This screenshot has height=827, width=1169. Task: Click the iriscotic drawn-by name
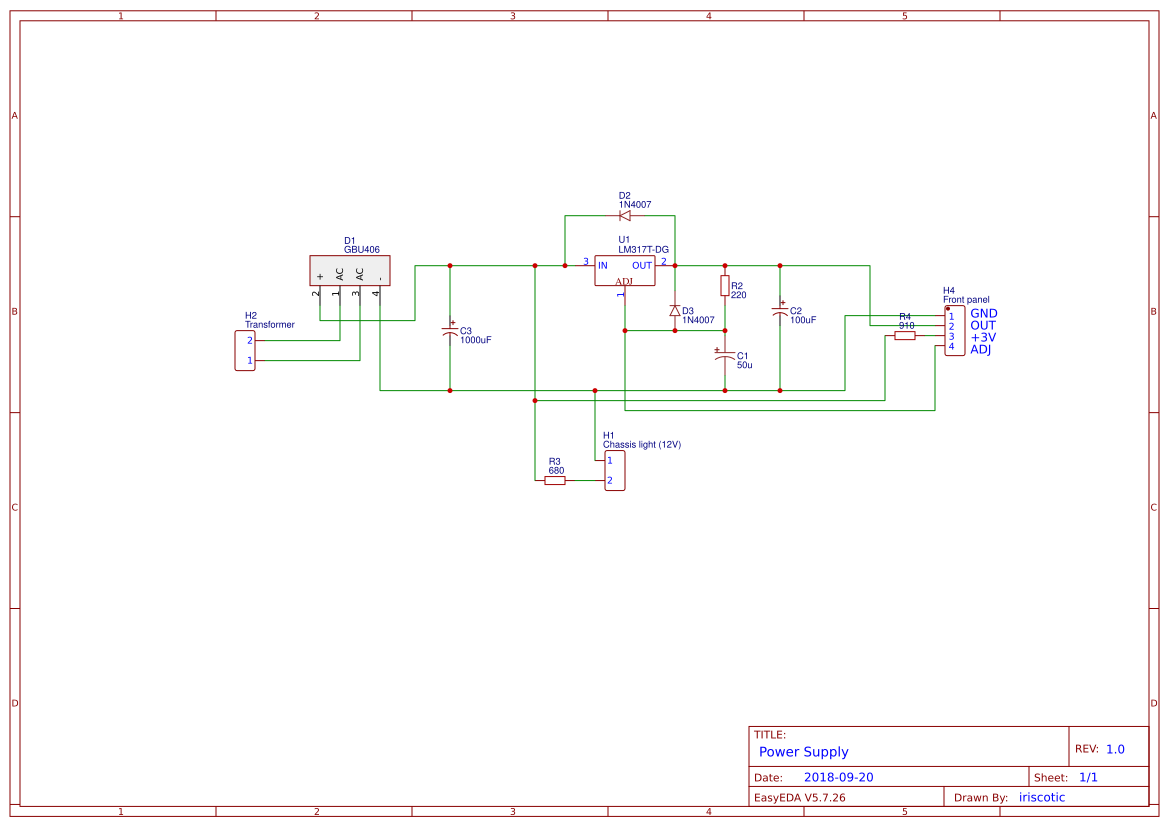pyautogui.click(x=1041, y=797)
